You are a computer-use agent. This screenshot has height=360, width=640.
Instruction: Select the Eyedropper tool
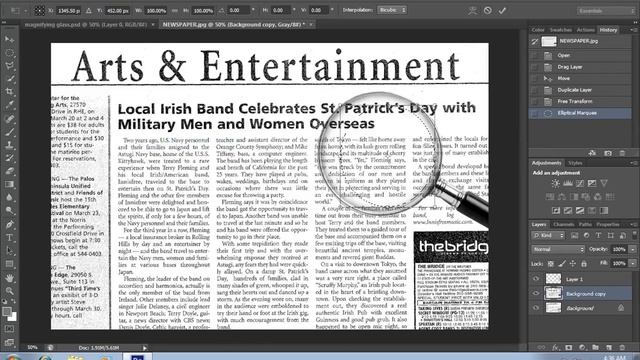coord(9,105)
